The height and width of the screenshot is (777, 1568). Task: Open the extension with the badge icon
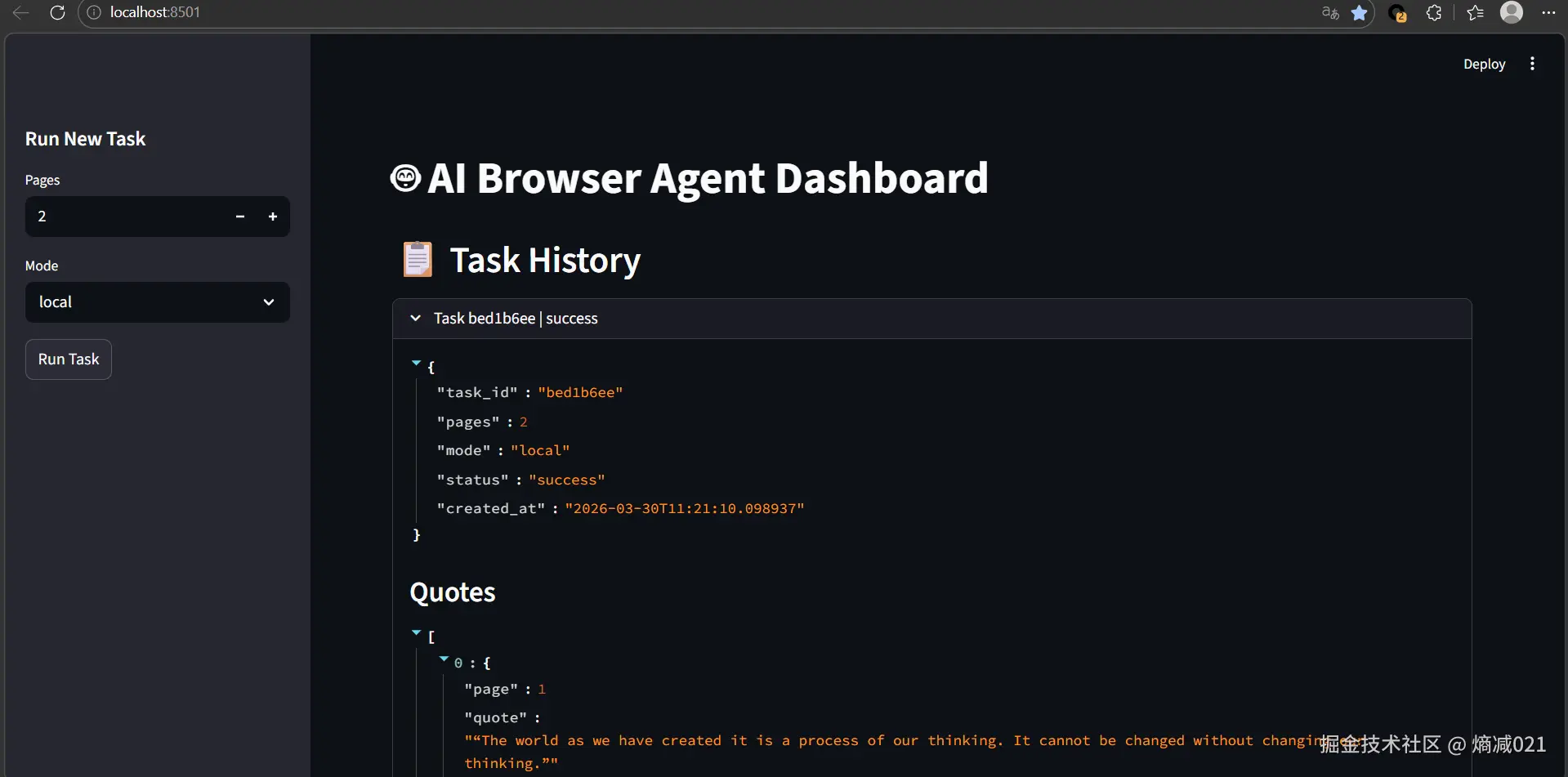(x=1398, y=13)
